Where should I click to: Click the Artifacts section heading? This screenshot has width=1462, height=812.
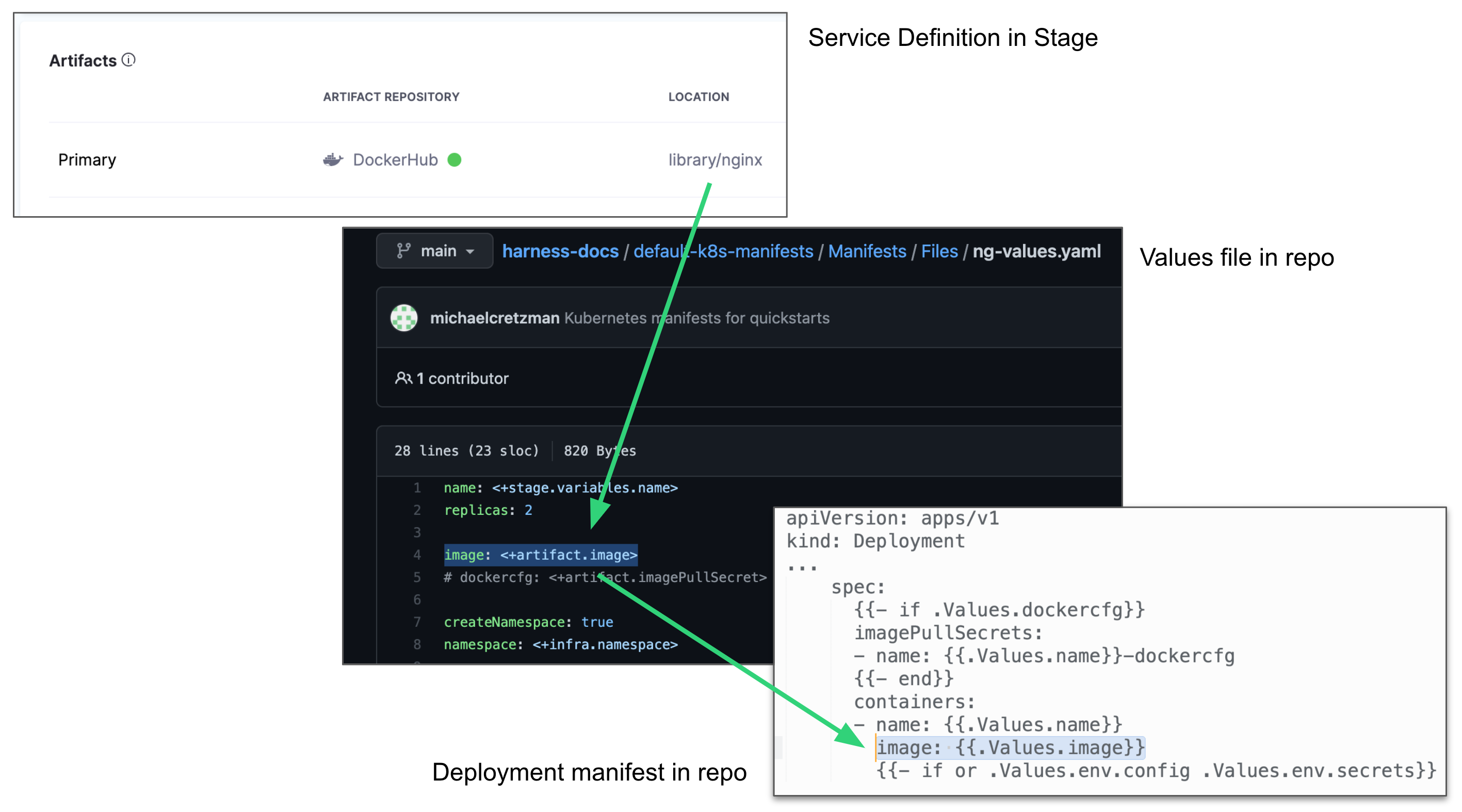pyautogui.click(x=83, y=61)
